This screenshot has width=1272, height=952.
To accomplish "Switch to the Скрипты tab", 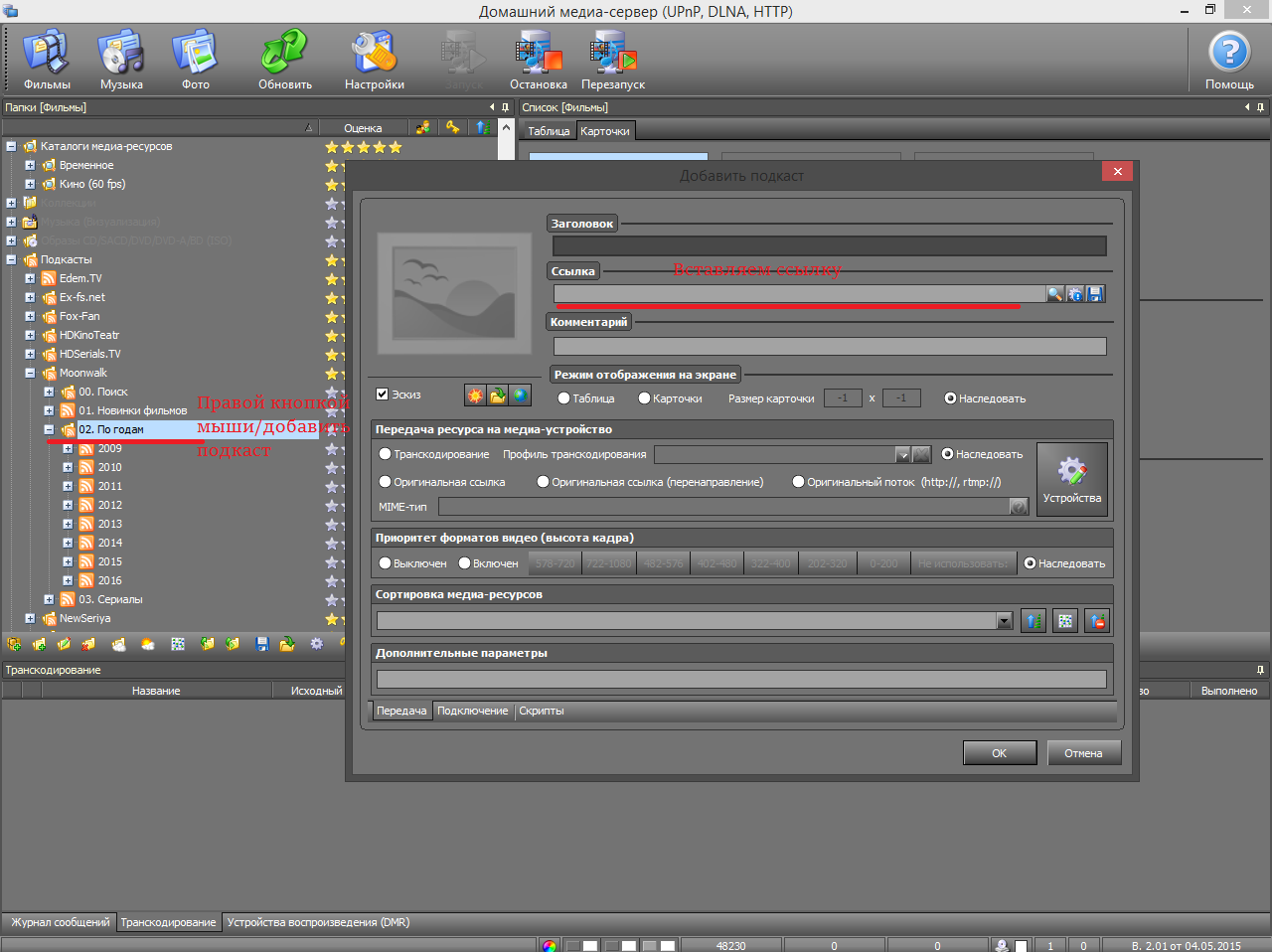I will point(542,711).
